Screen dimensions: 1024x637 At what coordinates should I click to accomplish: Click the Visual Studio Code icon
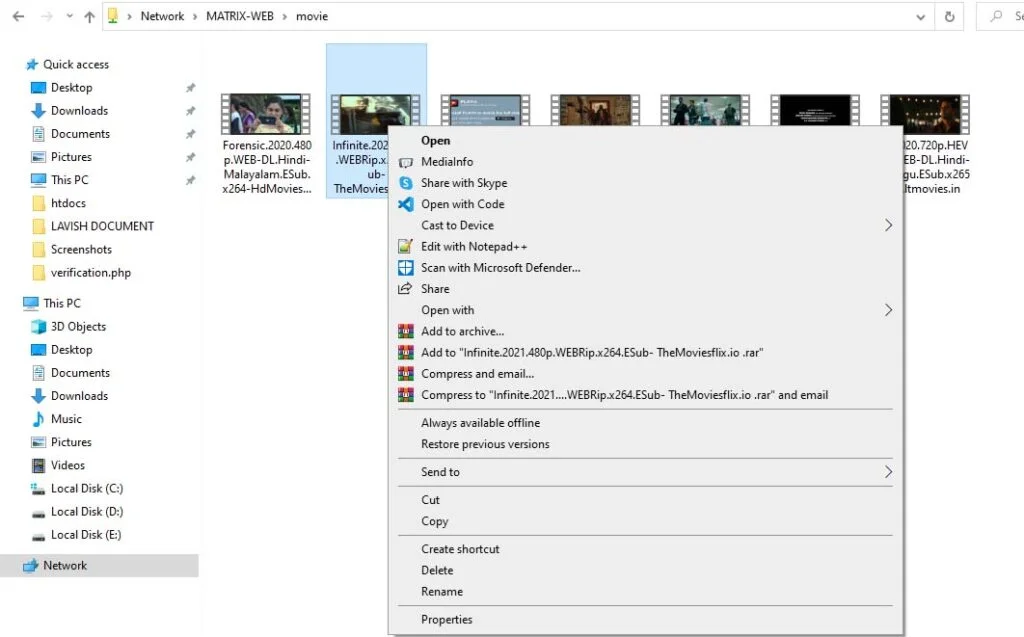[x=406, y=204]
